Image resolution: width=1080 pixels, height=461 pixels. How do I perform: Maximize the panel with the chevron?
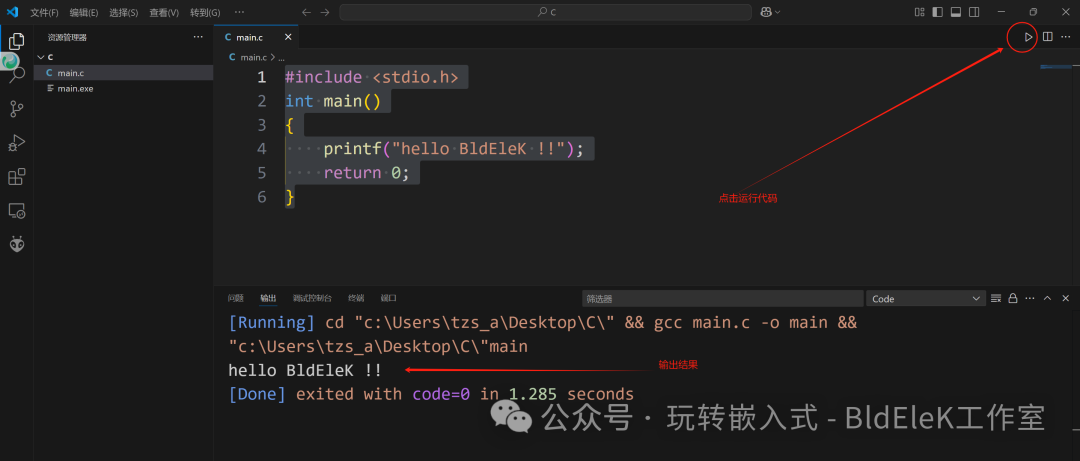point(1048,298)
